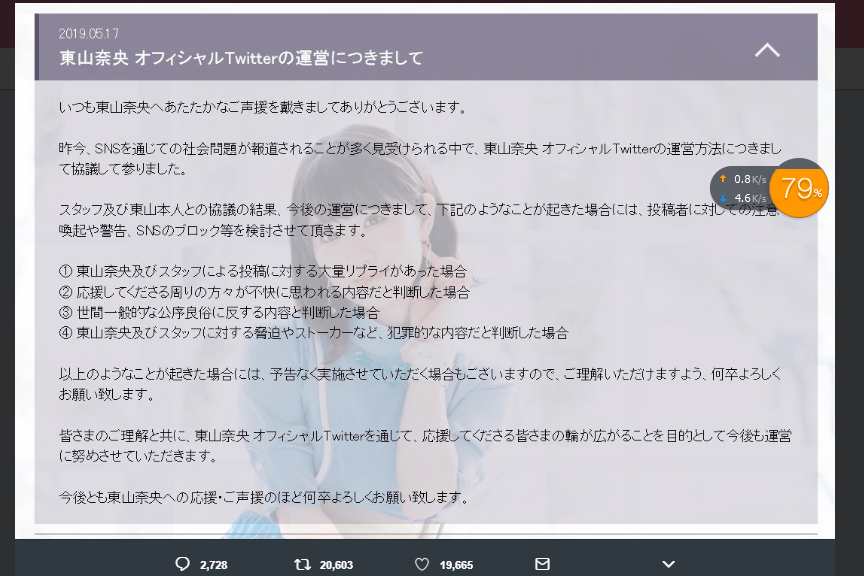Click the retweet arrows icon
The height and width of the screenshot is (576, 864).
[x=302, y=564]
